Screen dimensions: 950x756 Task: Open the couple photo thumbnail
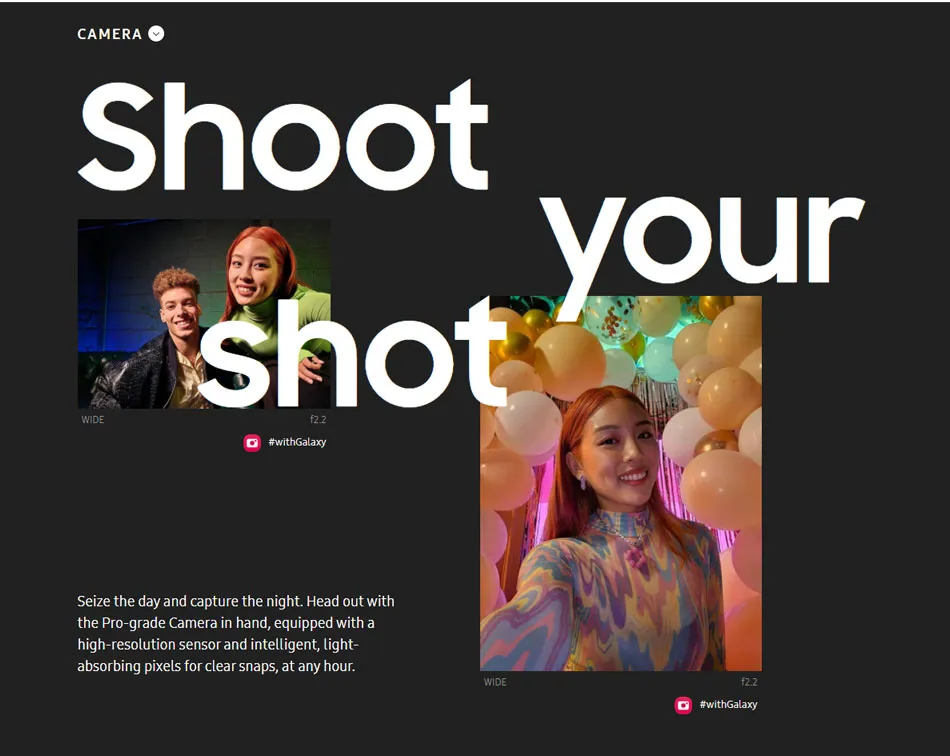point(204,314)
